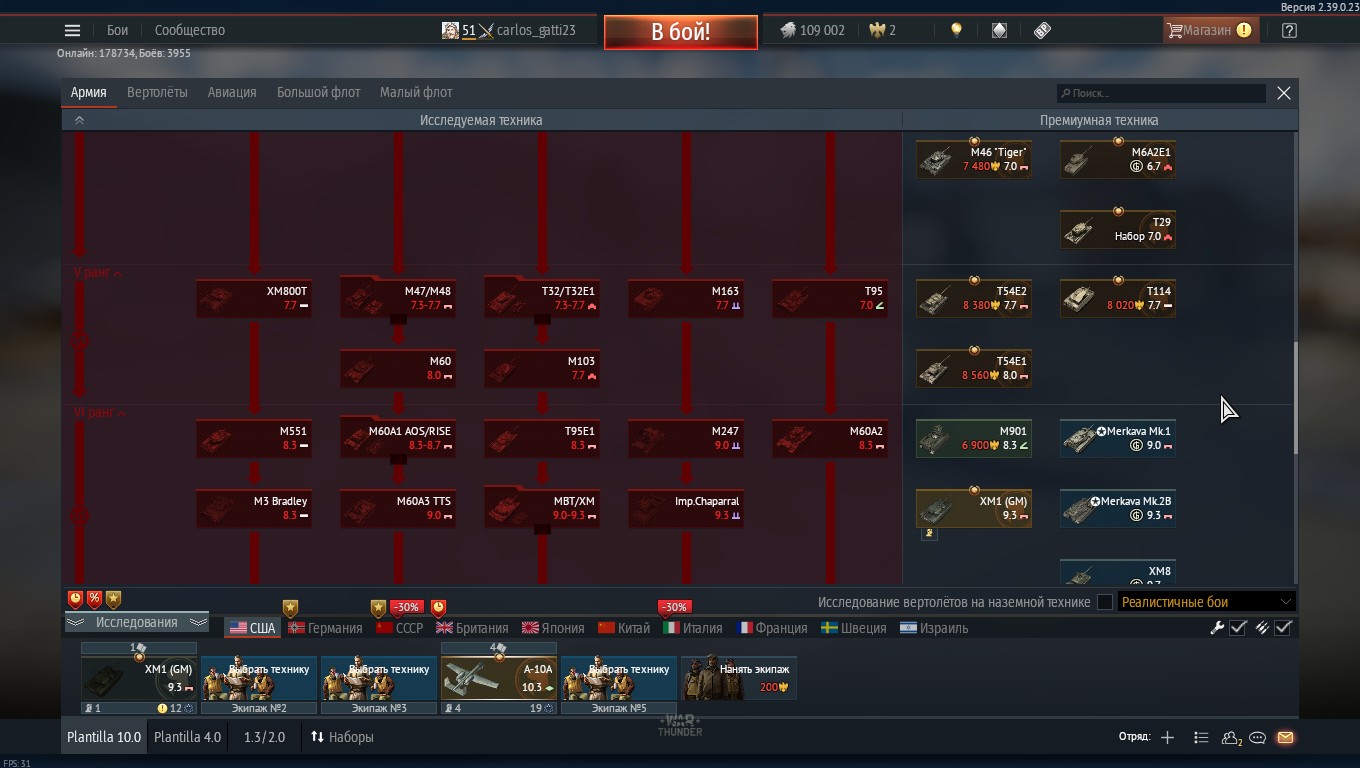Open the Магазин shop button
The width and height of the screenshot is (1360, 768).
1209,31
